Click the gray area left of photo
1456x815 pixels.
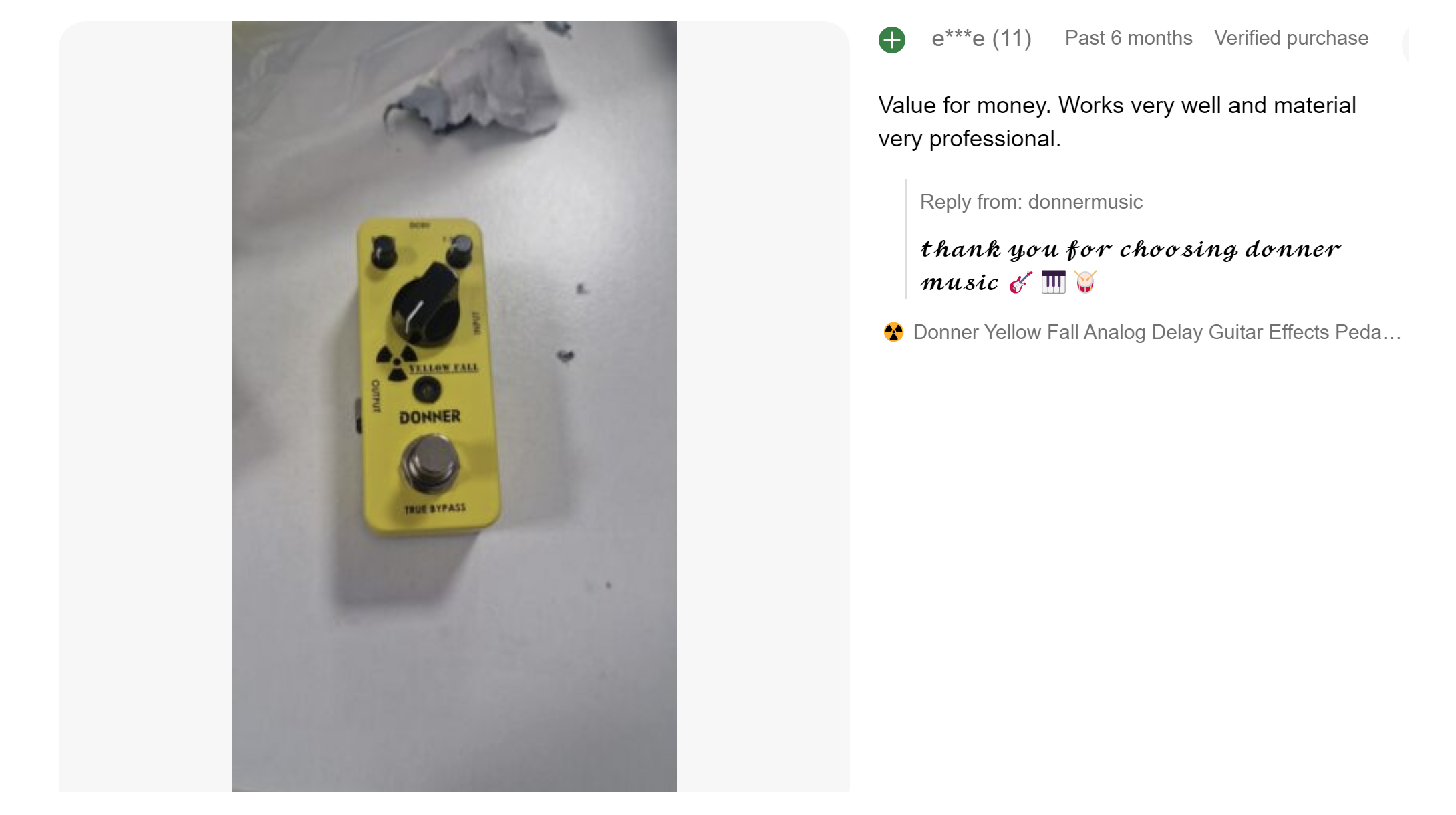point(145,406)
